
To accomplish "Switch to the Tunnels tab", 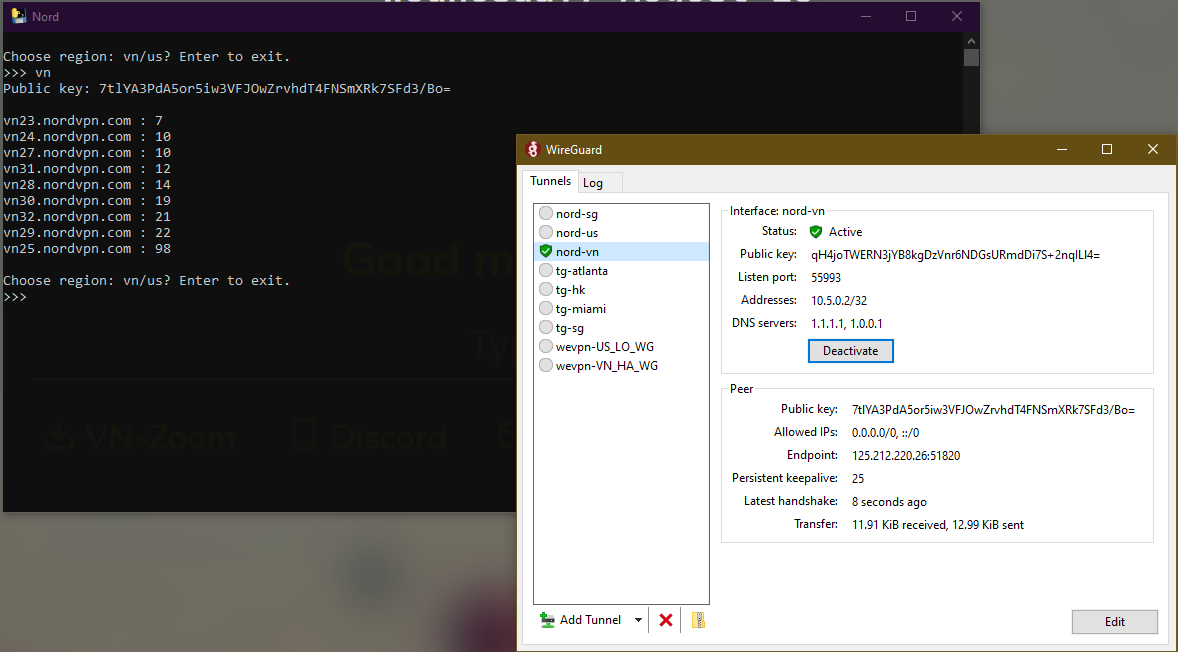I will pyautogui.click(x=551, y=181).
